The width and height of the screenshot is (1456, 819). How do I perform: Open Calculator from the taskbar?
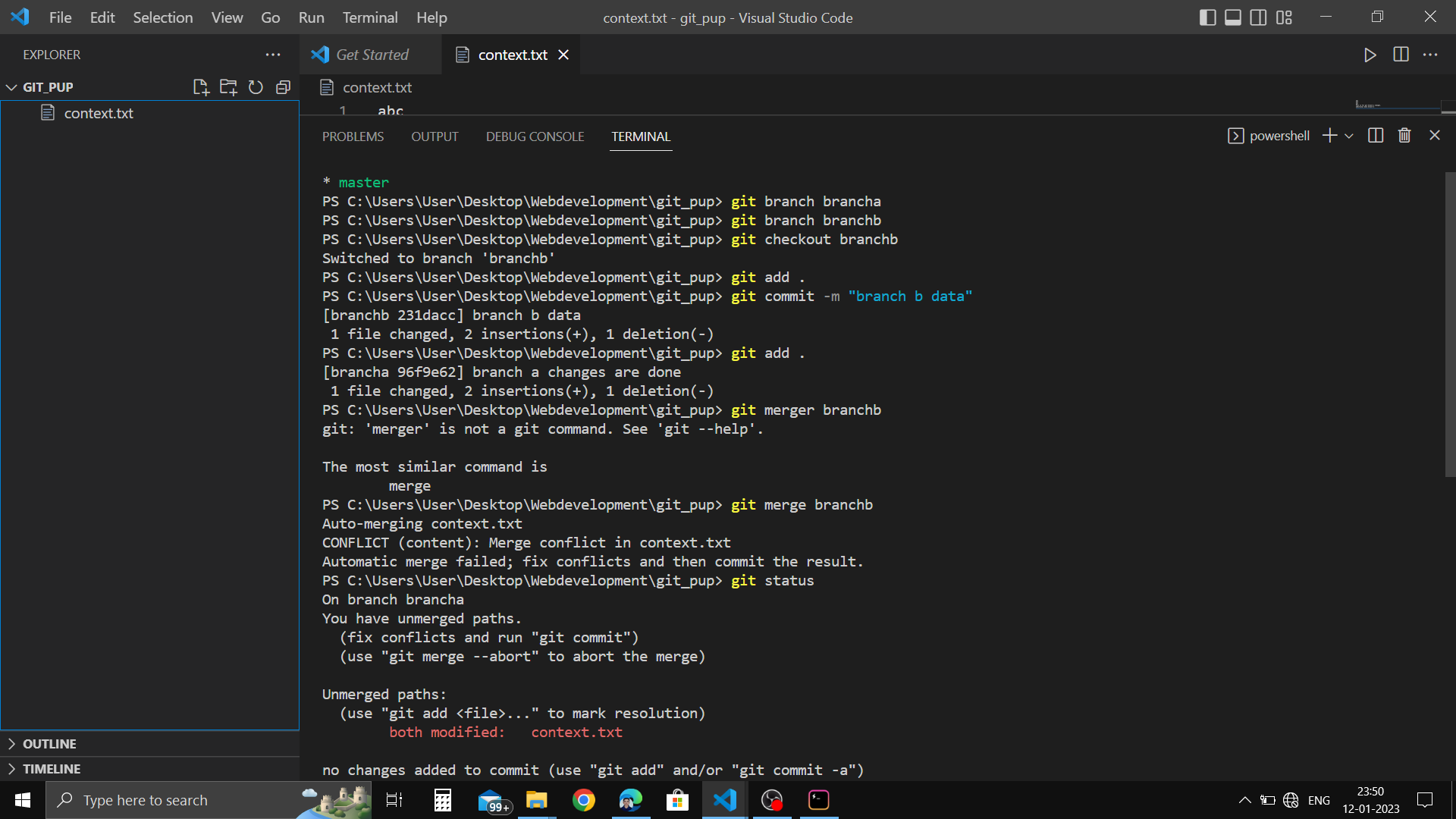coord(442,800)
